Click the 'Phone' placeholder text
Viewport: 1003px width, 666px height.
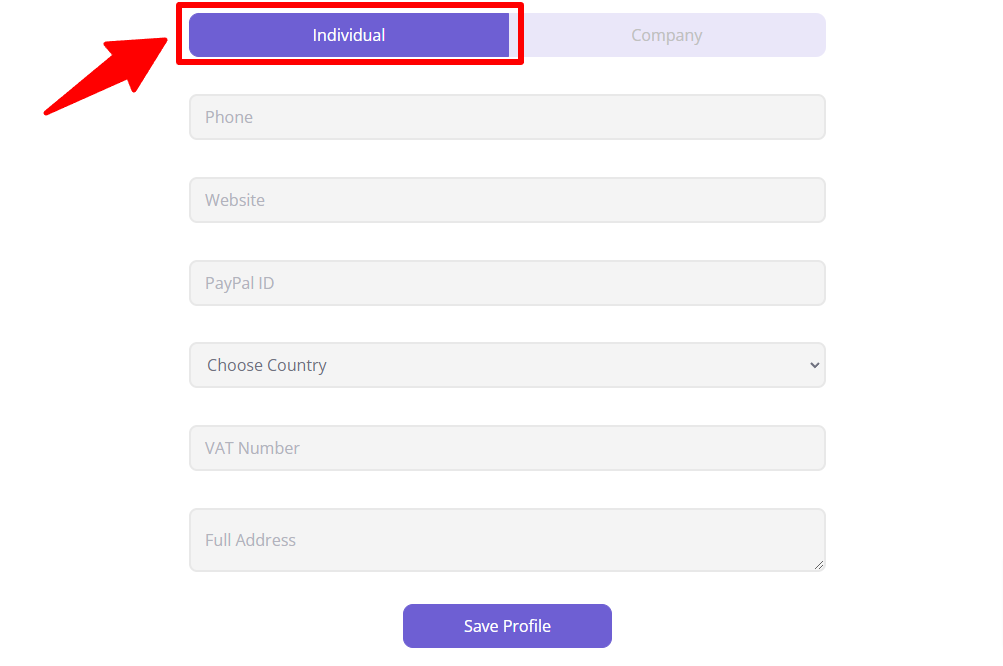coord(229,117)
